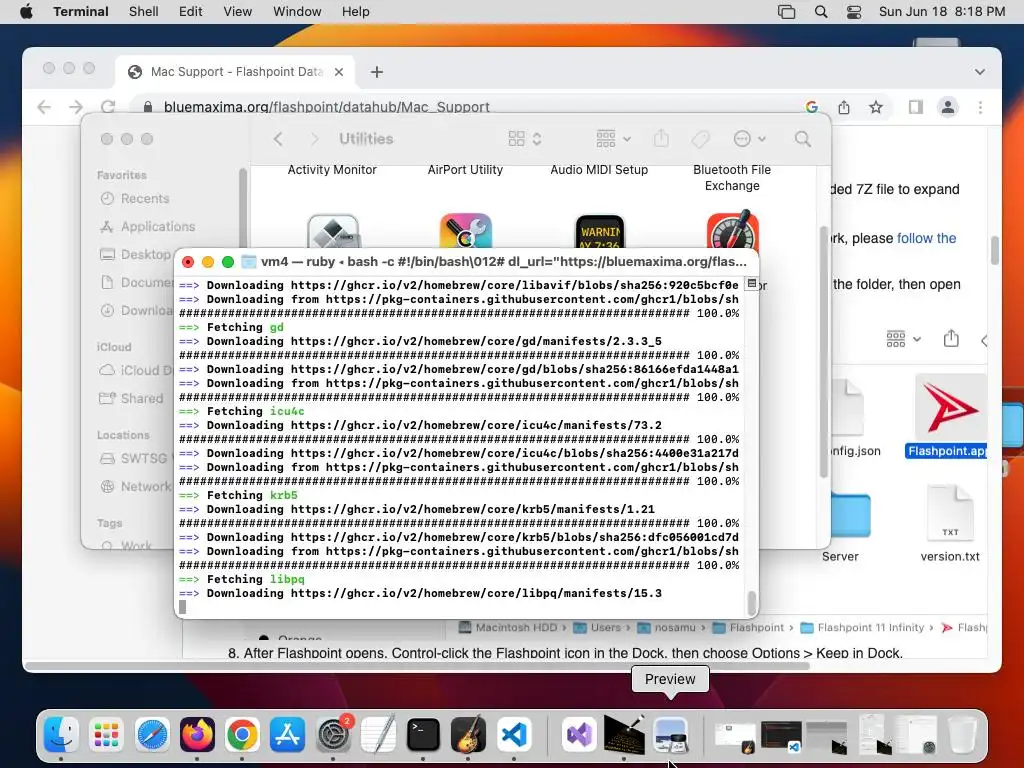The image size is (1024, 768).
Task: Click minimized window with GarageBand badge
Action: pos(734,737)
